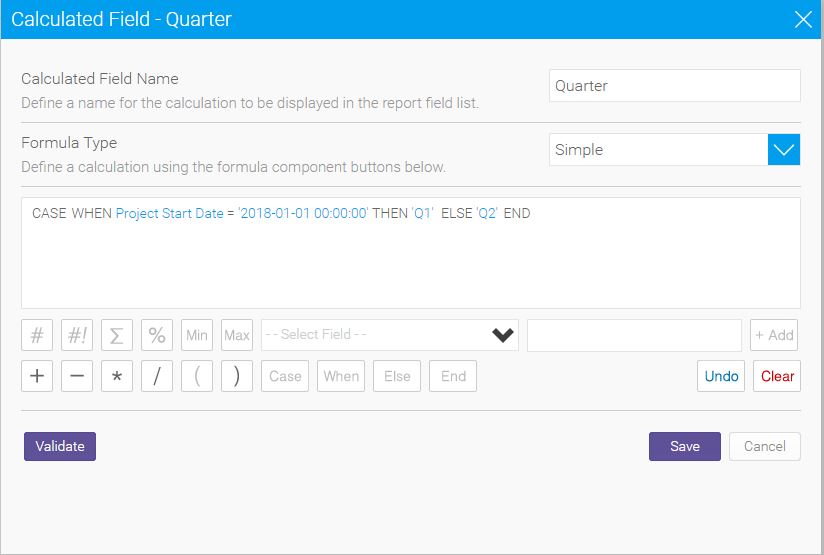Click the END keyword in the formula
This screenshot has height=555, width=824.
[x=517, y=213]
